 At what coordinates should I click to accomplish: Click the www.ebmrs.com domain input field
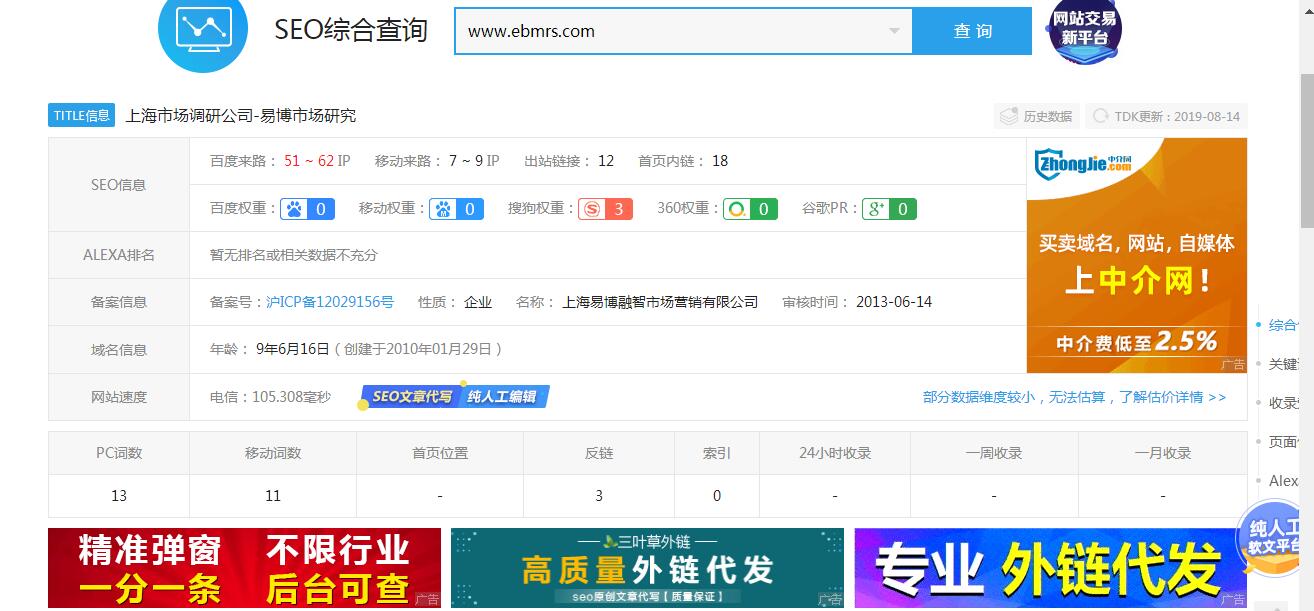(x=670, y=31)
